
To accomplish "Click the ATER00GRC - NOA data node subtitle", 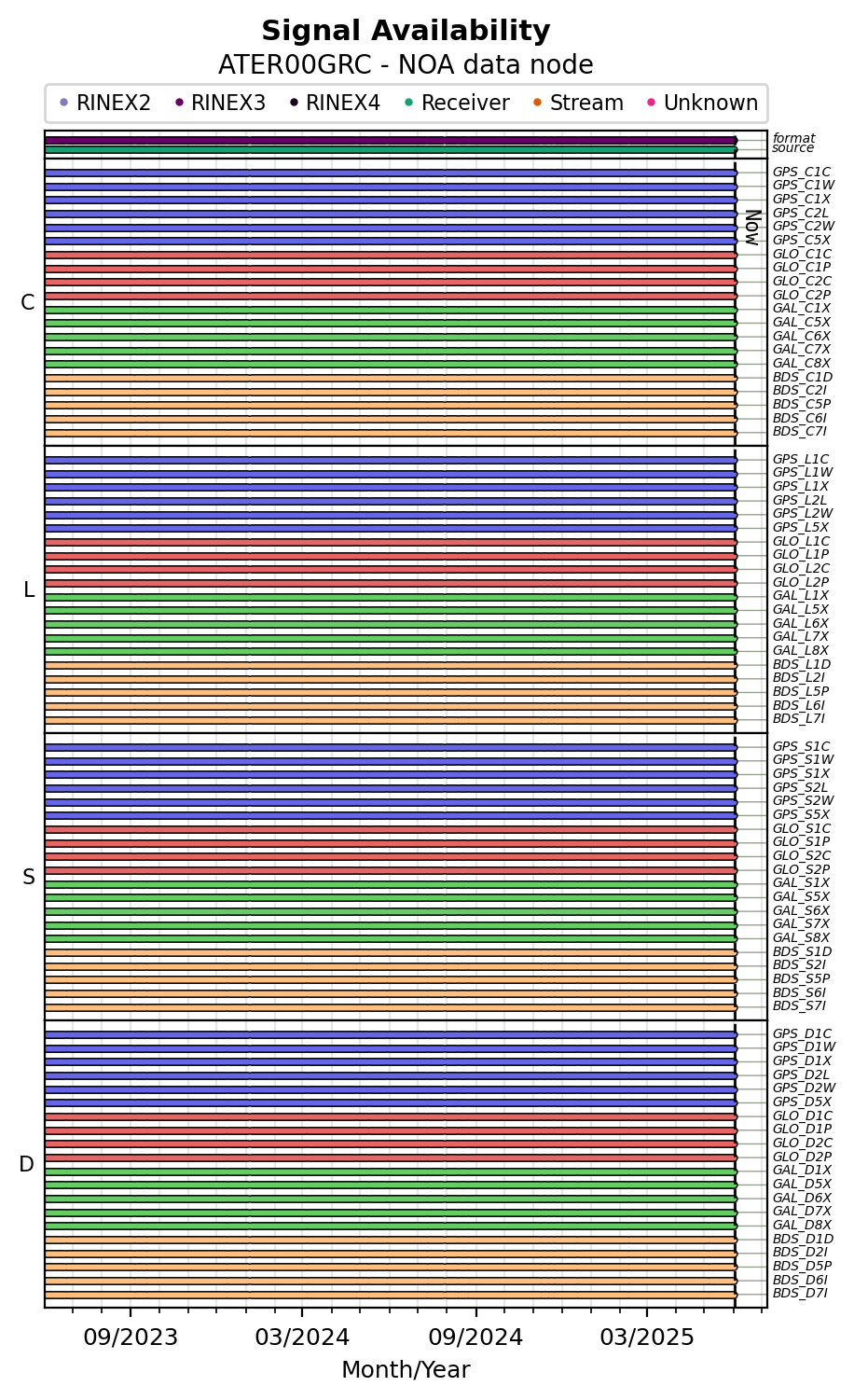I will tap(406, 65).
